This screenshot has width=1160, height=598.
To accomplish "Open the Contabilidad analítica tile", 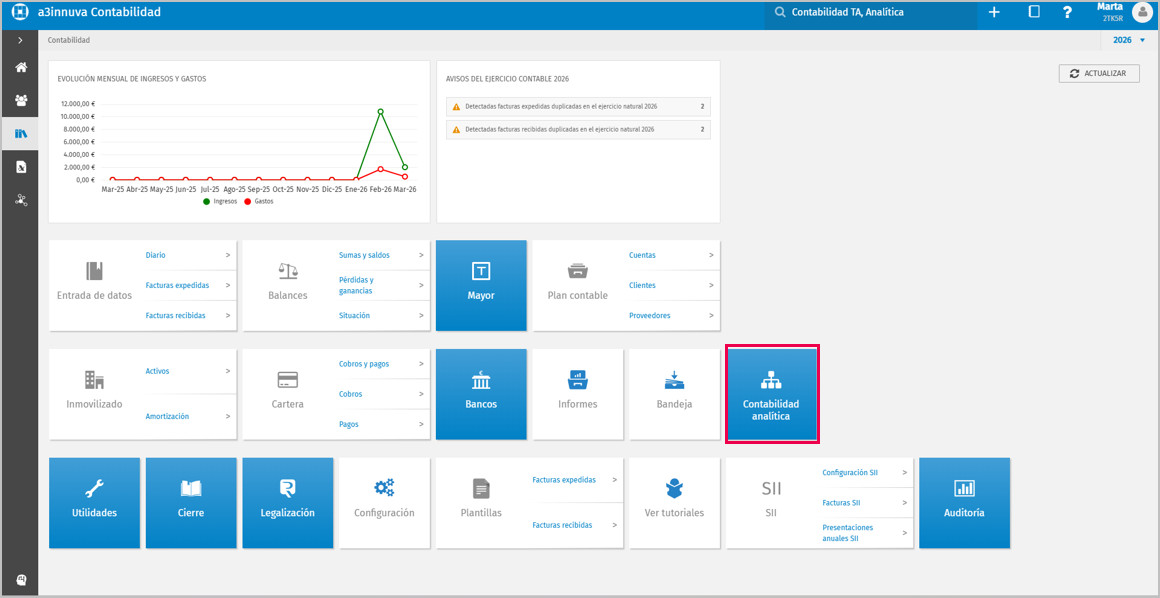I will tap(772, 394).
